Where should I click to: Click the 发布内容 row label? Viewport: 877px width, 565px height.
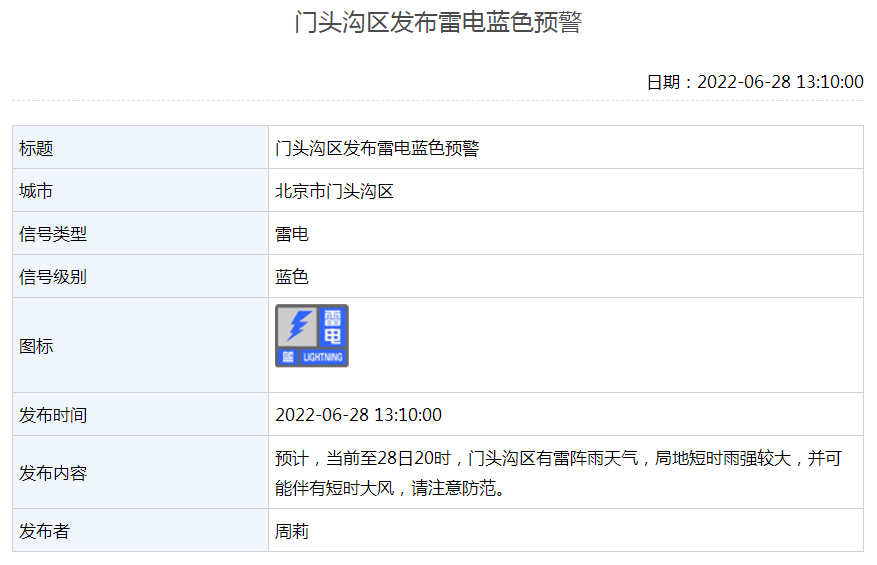tap(53, 473)
